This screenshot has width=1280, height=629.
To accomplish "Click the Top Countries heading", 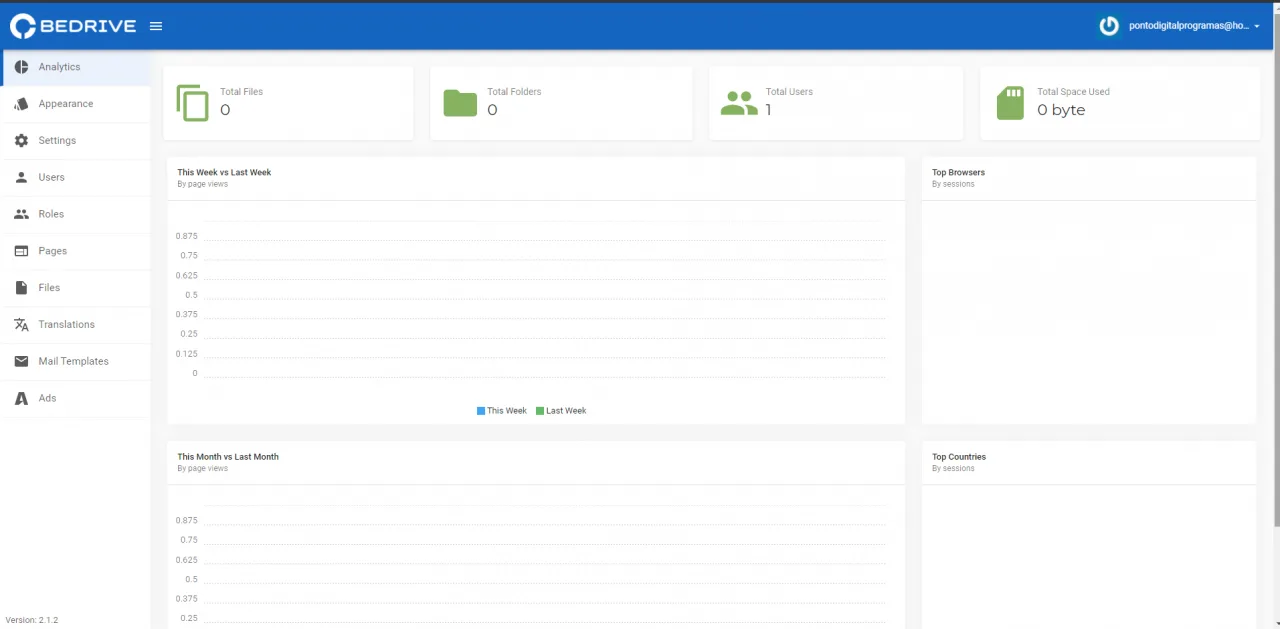I will (959, 456).
